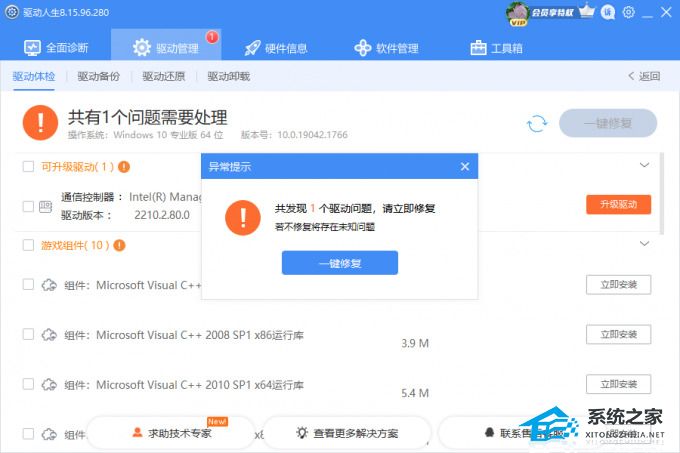Collapse the 可升级驱动 section chevron

pos(644,165)
